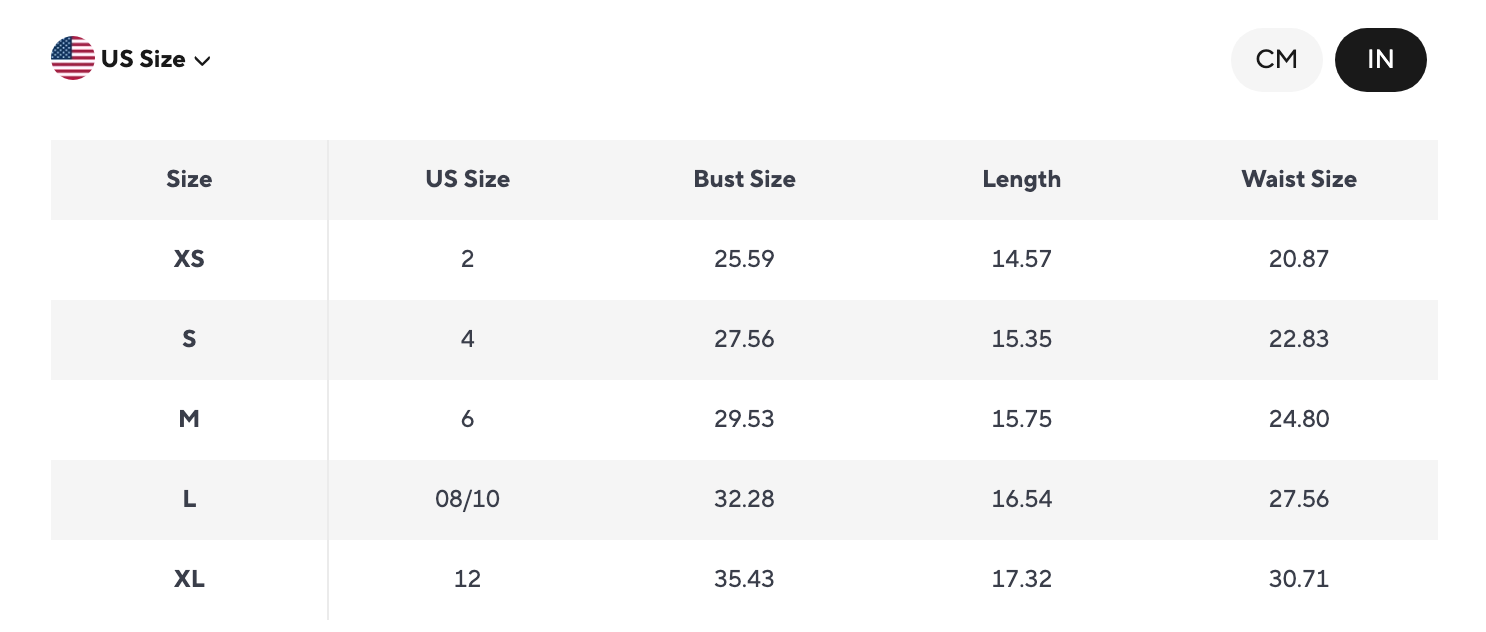Click the US Size column header

point(467,180)
